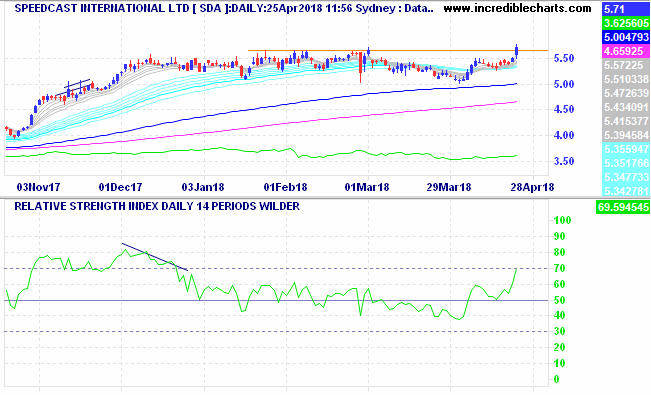Click the 5.434091 value label
This screenshot has width=651, height=395.
pyautogui.click(x=626, y=107)
